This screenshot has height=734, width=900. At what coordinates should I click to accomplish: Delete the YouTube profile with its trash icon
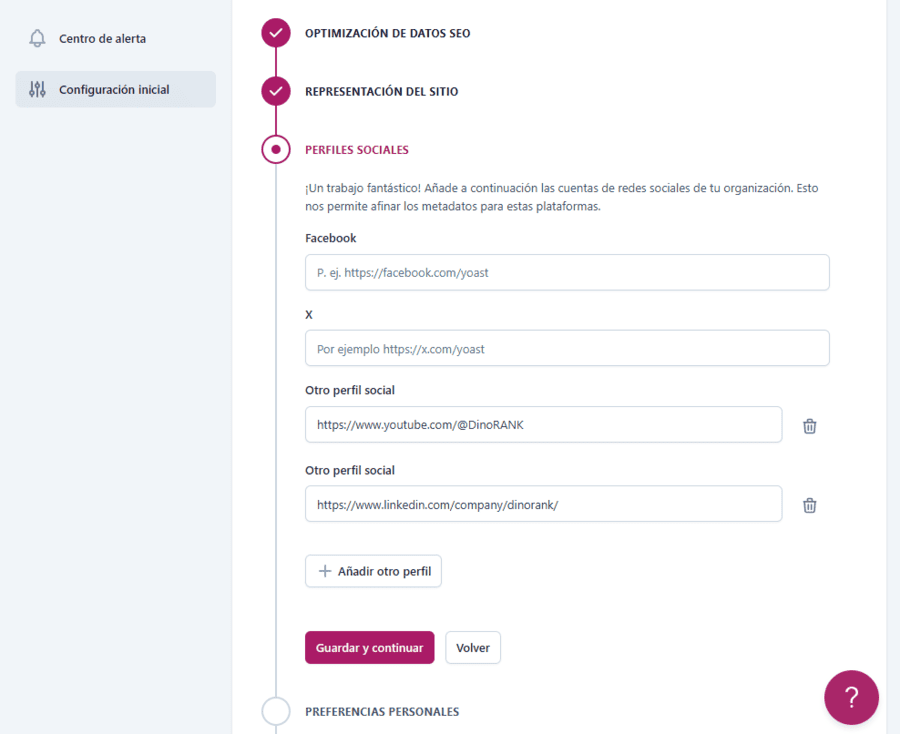click(x=809, y=425)
